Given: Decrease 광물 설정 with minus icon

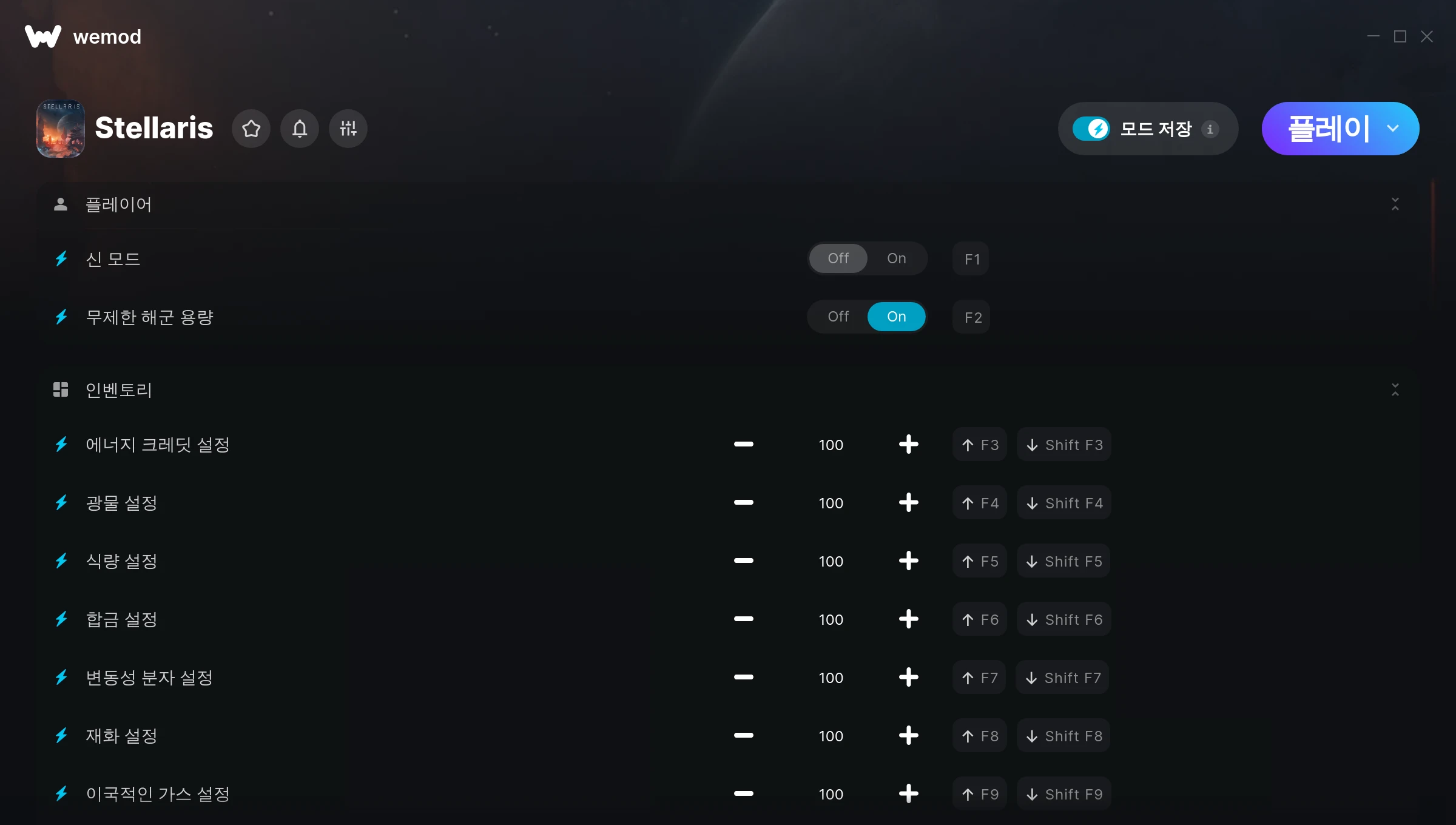Looking at the screenshot, I should pos(743,503).
